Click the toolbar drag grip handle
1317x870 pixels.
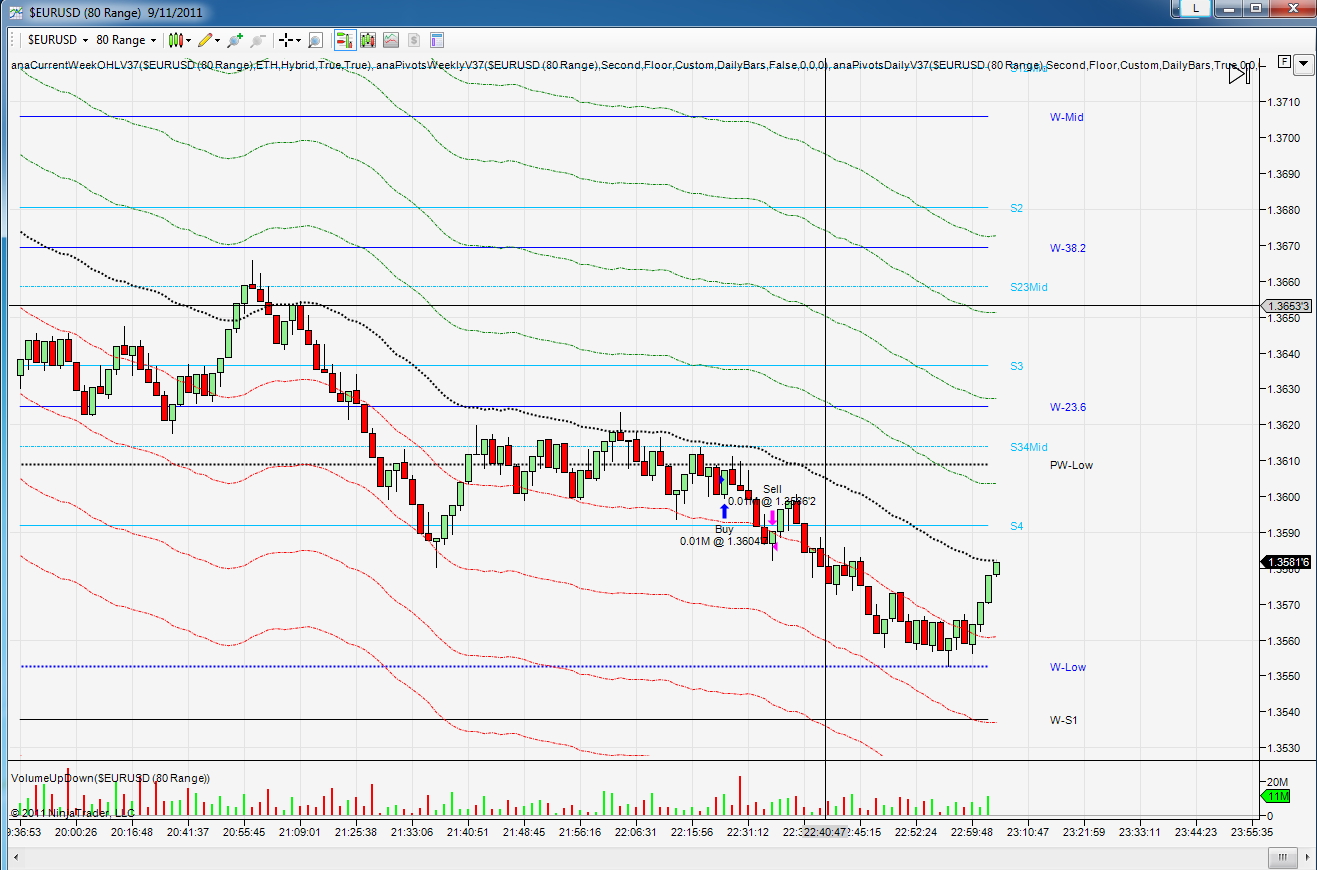coord(14,40)
